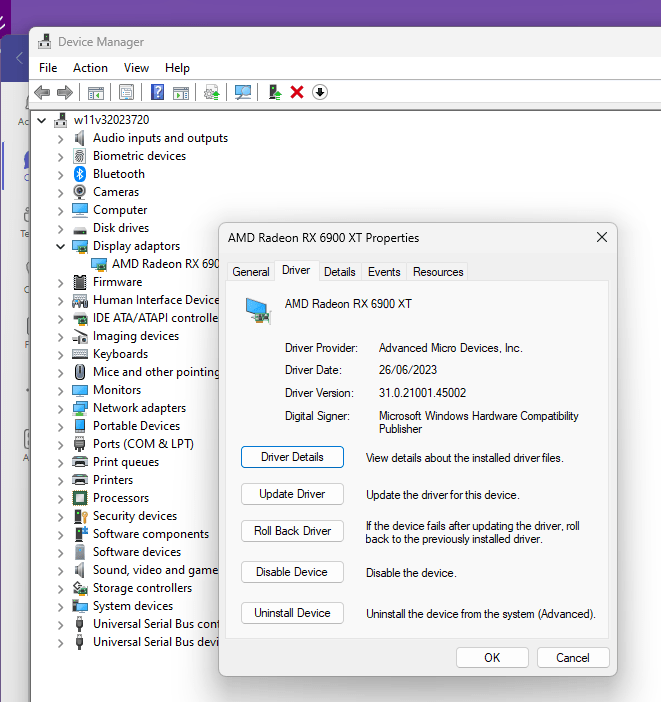The image size is (661, 702).
Task: Open the File menu
Action: pyautogui.click(x=48, y=68)
